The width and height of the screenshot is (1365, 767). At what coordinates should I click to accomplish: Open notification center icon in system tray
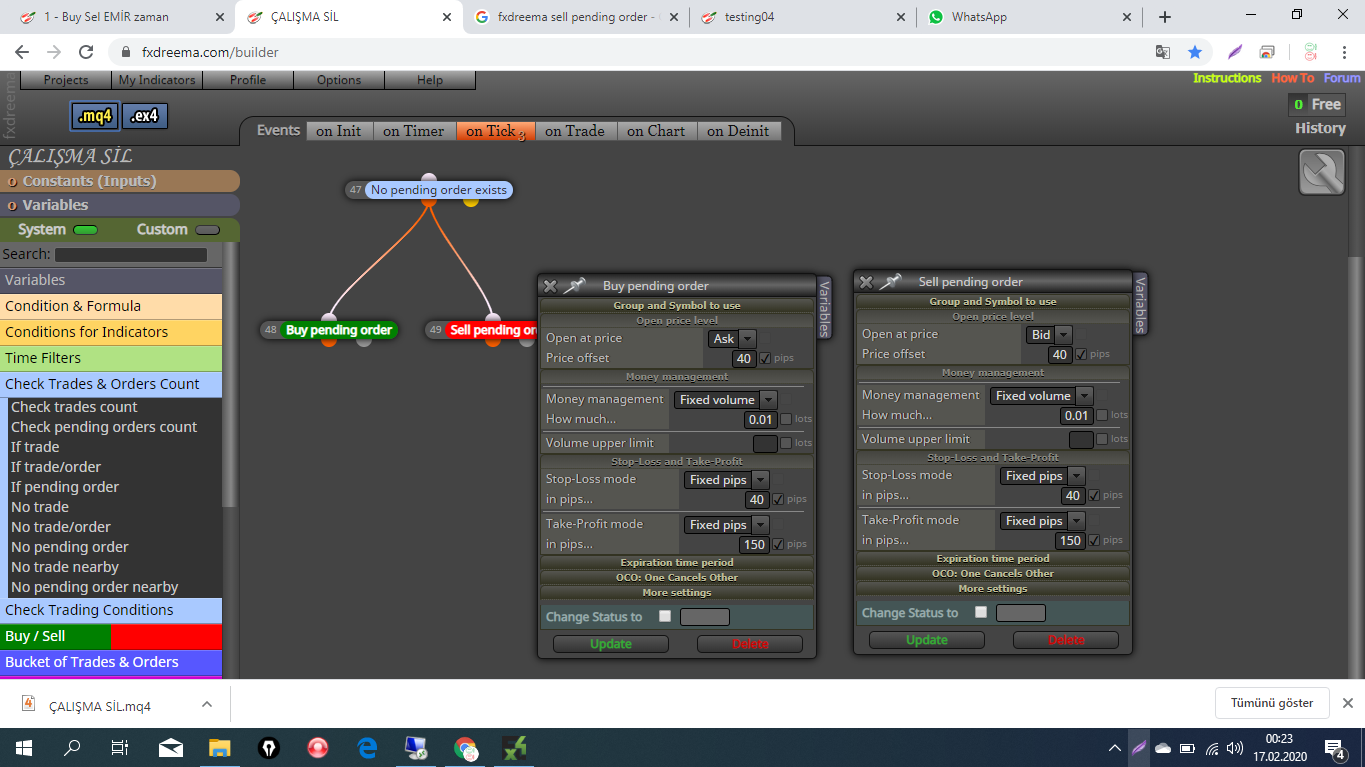pyautogui.click(x=1334, y=747)
